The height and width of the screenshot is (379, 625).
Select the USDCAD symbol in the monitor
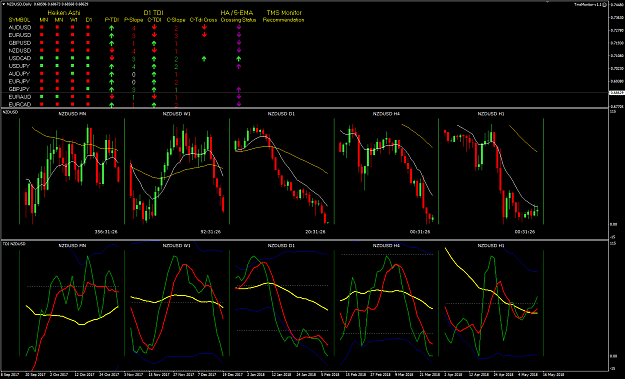20,58
